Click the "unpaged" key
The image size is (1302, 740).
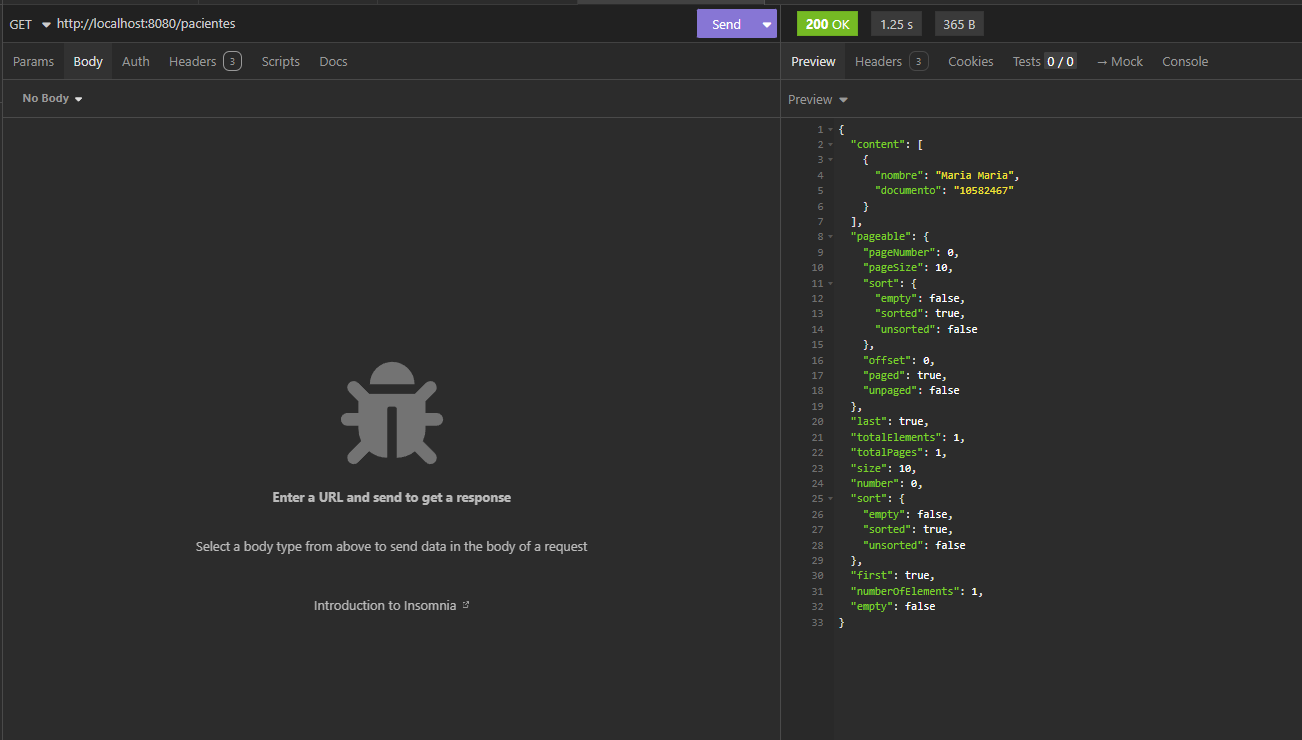click(x=889, y=390)
